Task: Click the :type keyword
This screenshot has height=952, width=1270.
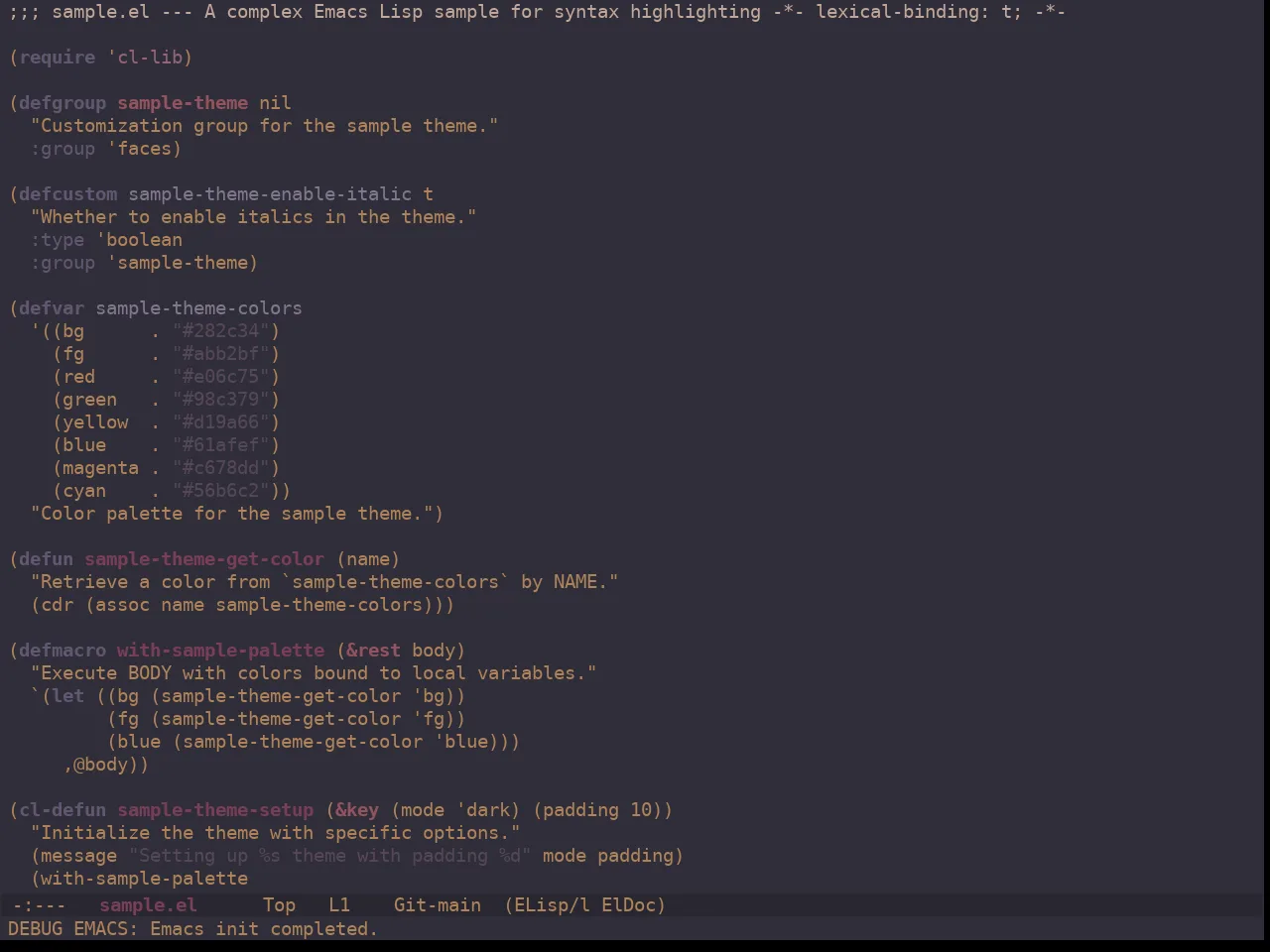Action: coord(58,240)
